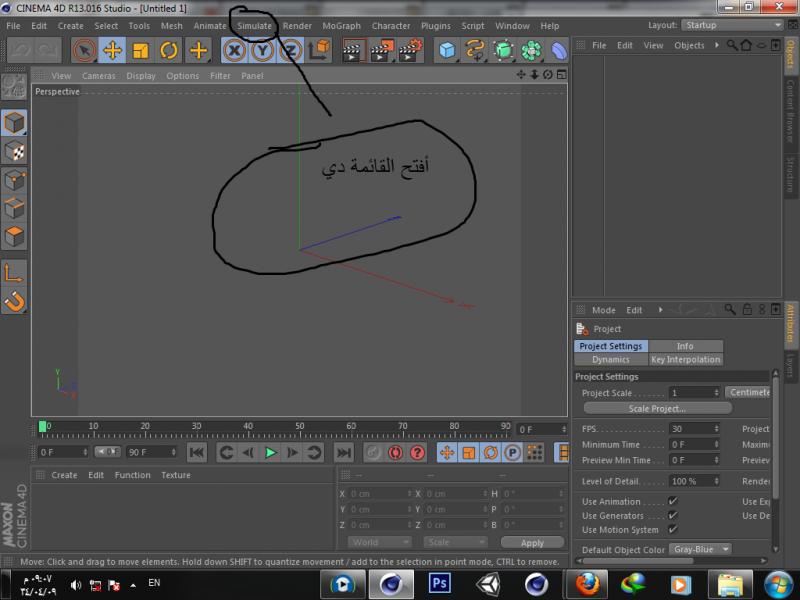Screen dimensions: 800x600
Task: Select the Scale tool icon
Action: 141,50
